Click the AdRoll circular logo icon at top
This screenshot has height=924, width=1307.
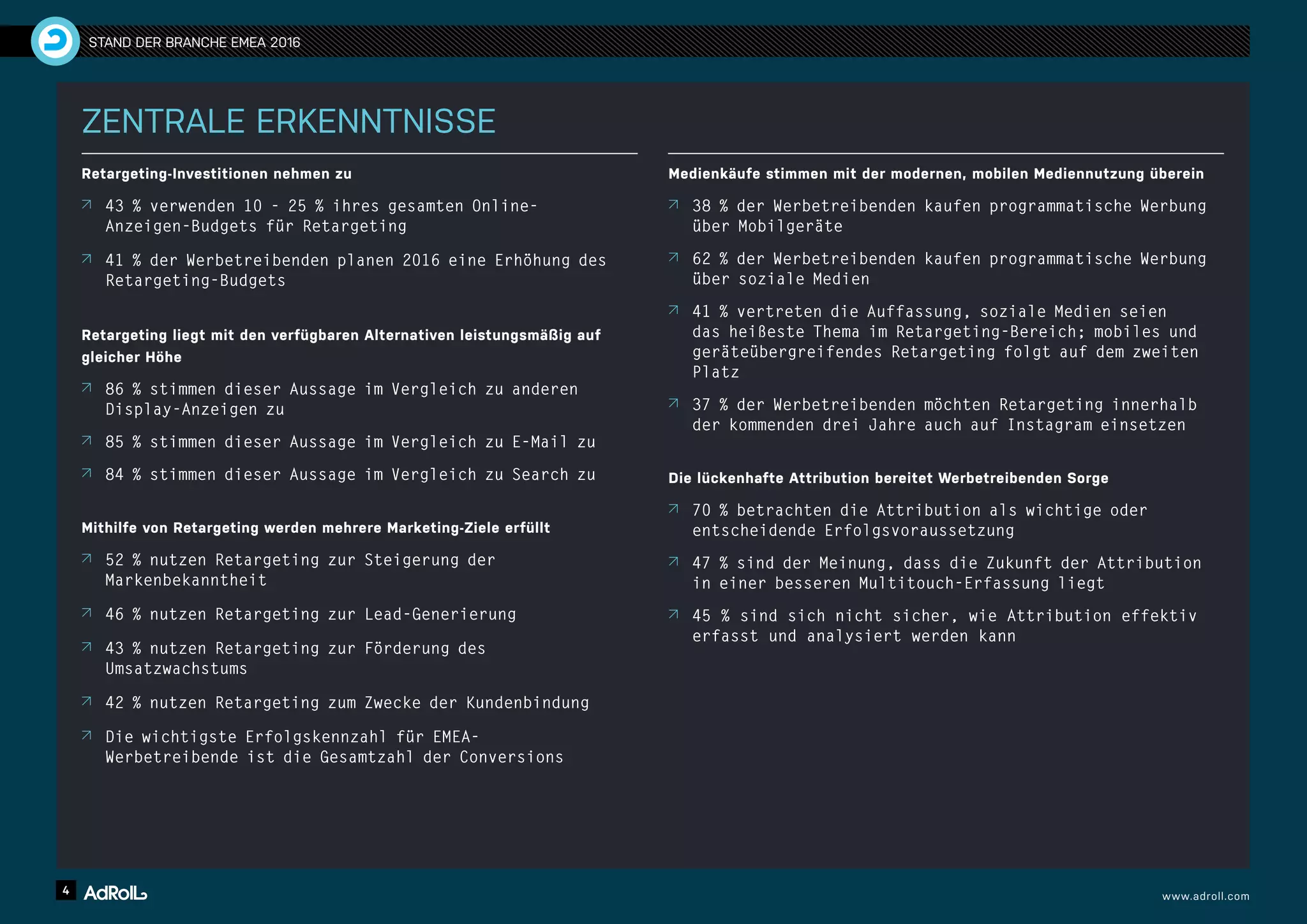coord(55,41)
